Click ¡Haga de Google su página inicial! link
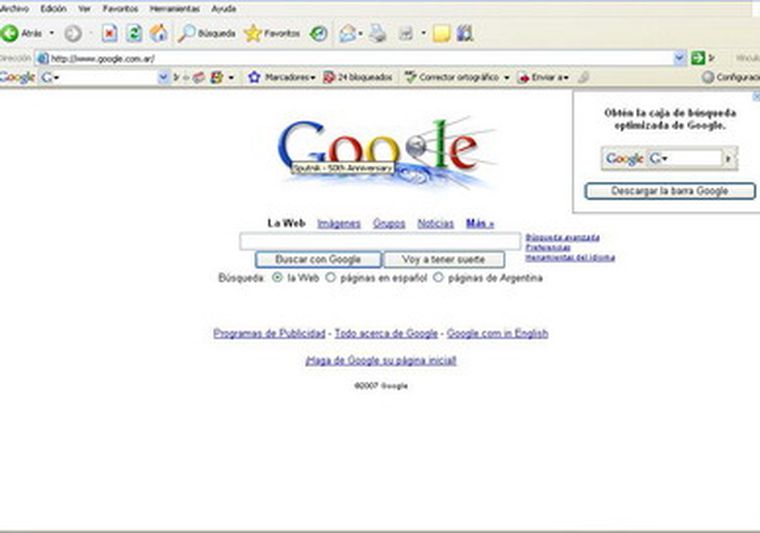This screenshot has width=760, height=533. (381, 360)
